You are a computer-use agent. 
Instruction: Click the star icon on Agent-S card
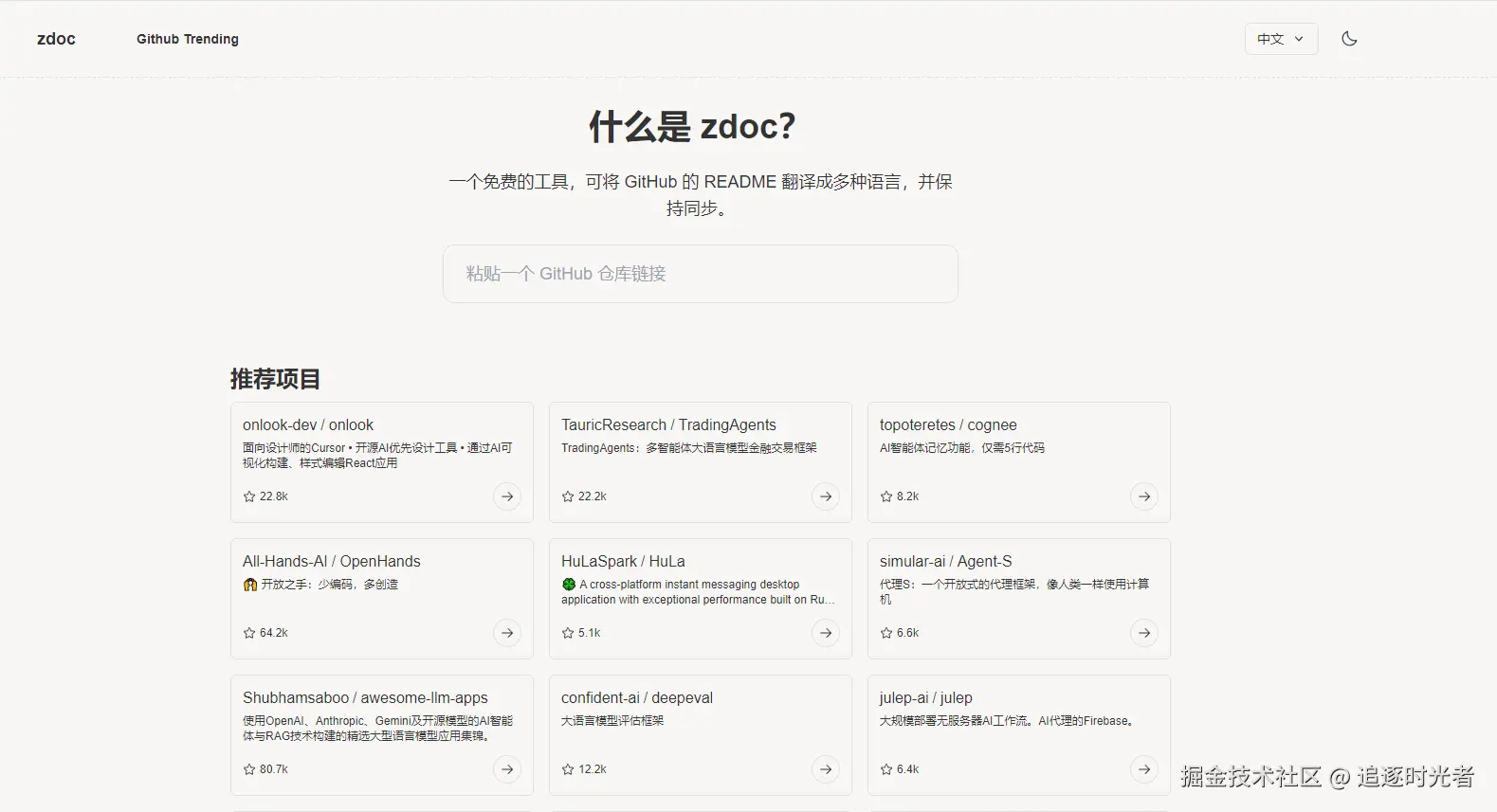pos(886,633)
